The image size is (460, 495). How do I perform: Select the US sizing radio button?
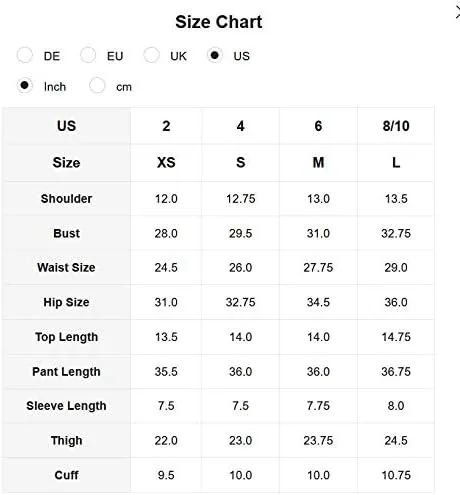coord(215,55)
